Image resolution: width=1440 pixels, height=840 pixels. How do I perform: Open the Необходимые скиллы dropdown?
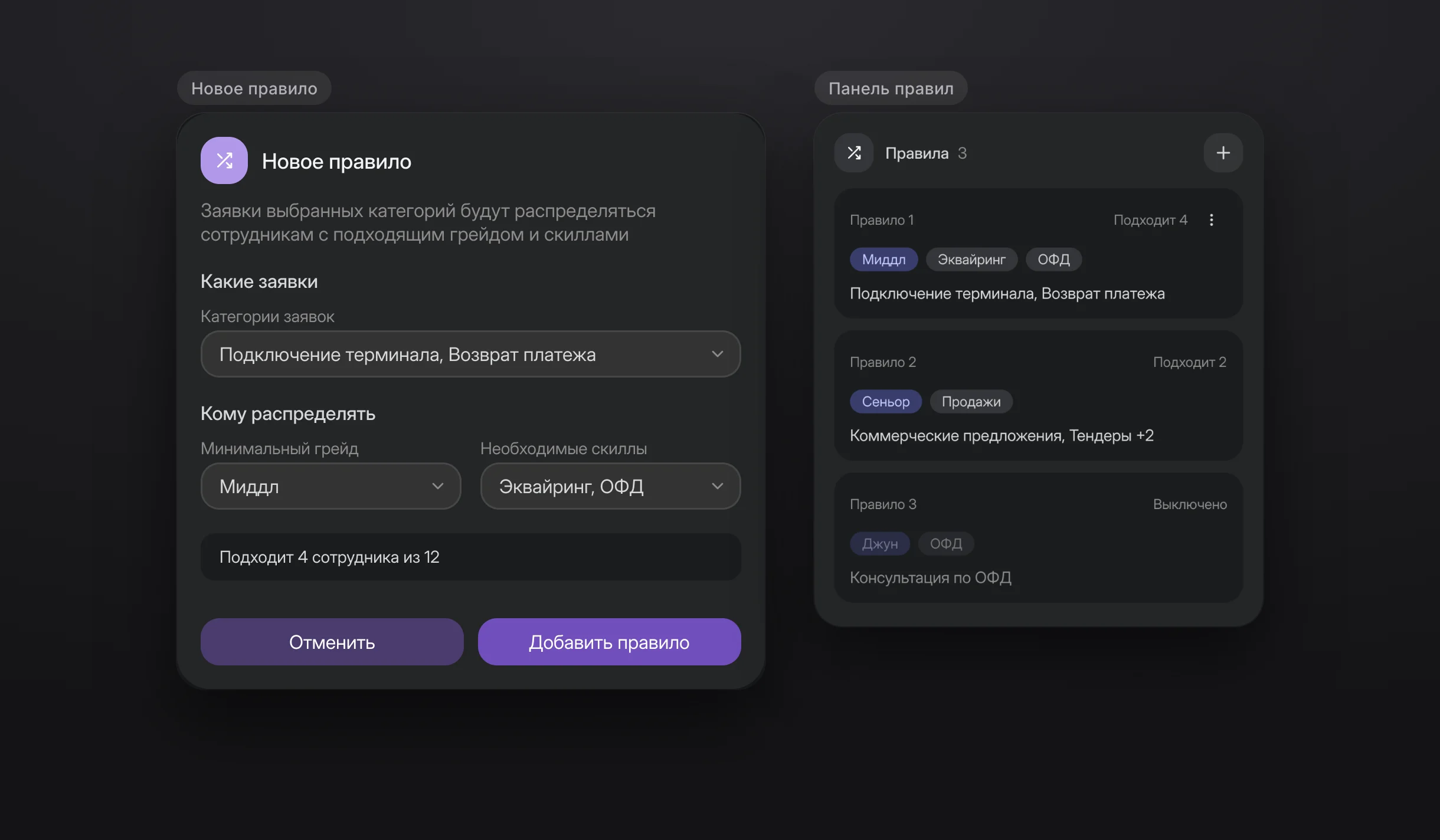(610, 486)
